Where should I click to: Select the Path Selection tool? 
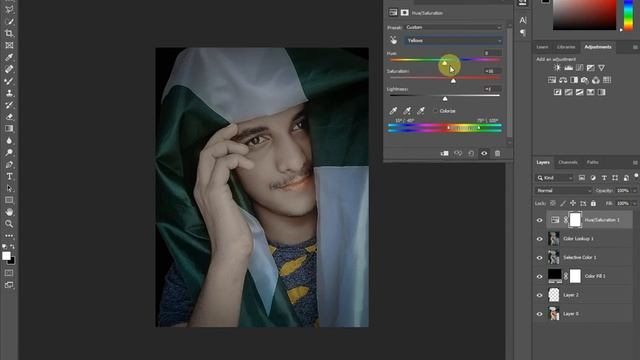(9, 188)
